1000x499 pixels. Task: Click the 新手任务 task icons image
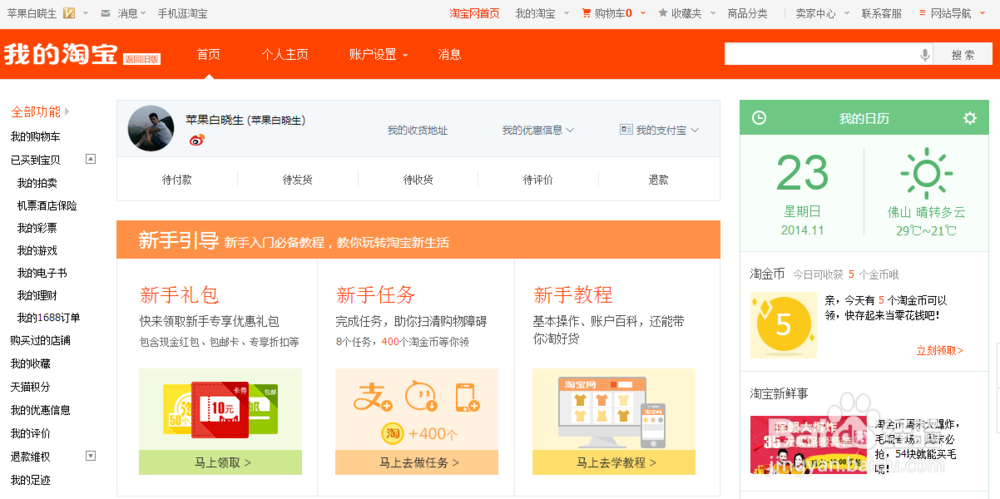[417, 409]
